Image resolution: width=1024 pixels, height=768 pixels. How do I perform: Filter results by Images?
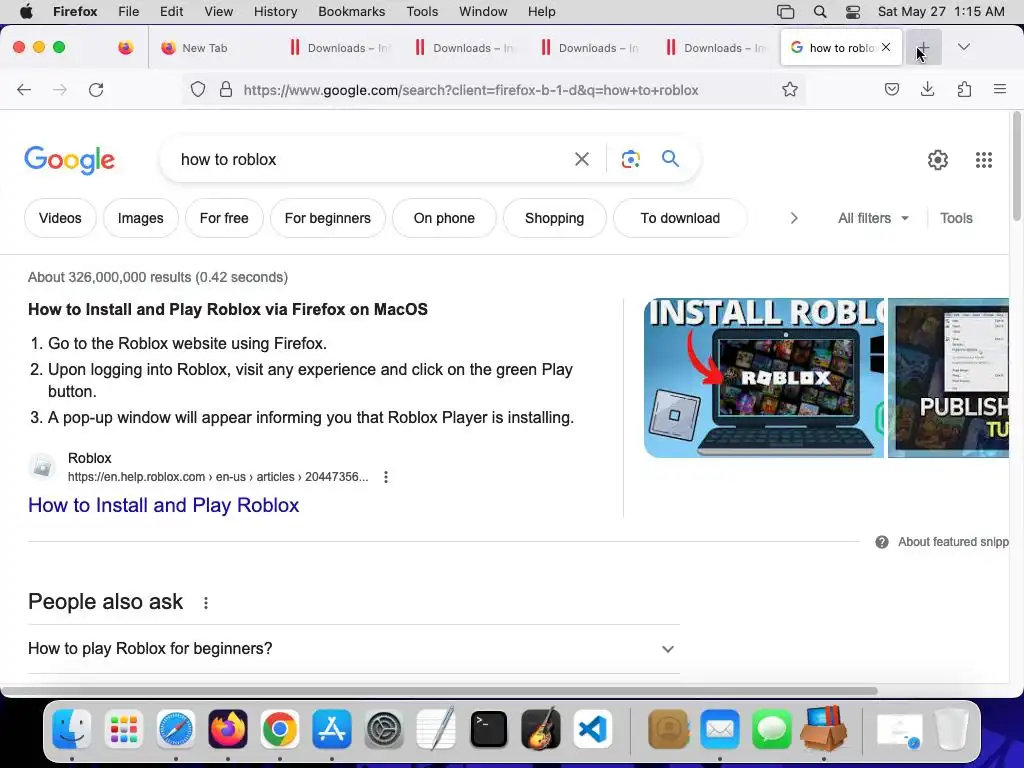point(140,218)
